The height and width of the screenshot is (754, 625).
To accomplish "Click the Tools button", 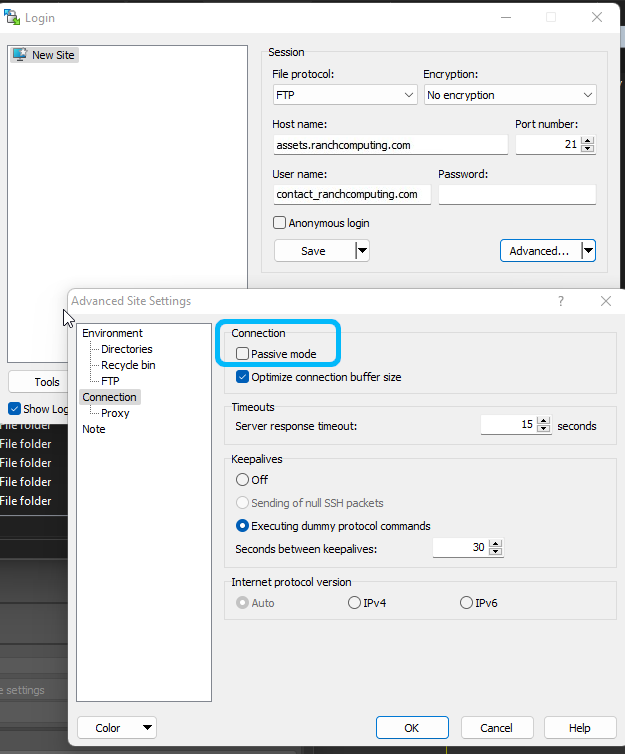I will click(x=38, y=382).
